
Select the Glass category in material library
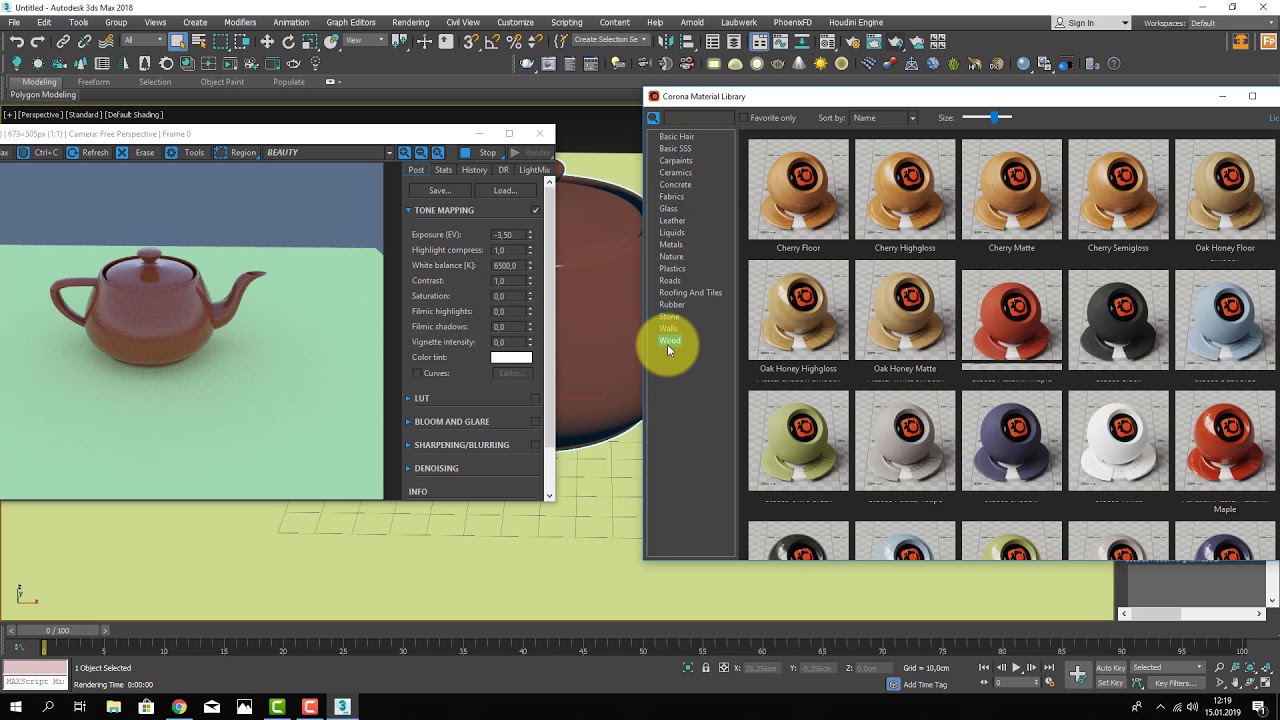coord(668,209)
